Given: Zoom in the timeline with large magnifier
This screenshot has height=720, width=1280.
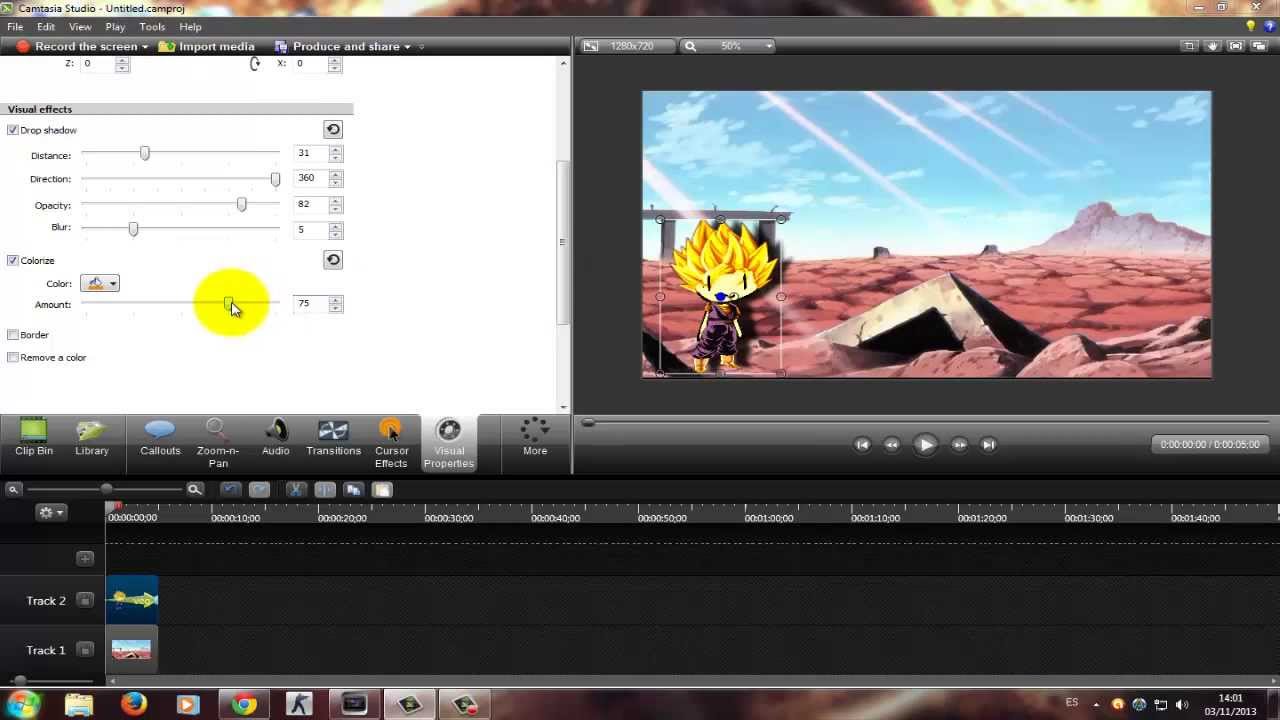Looking at the screenshot, I should 195,489.
